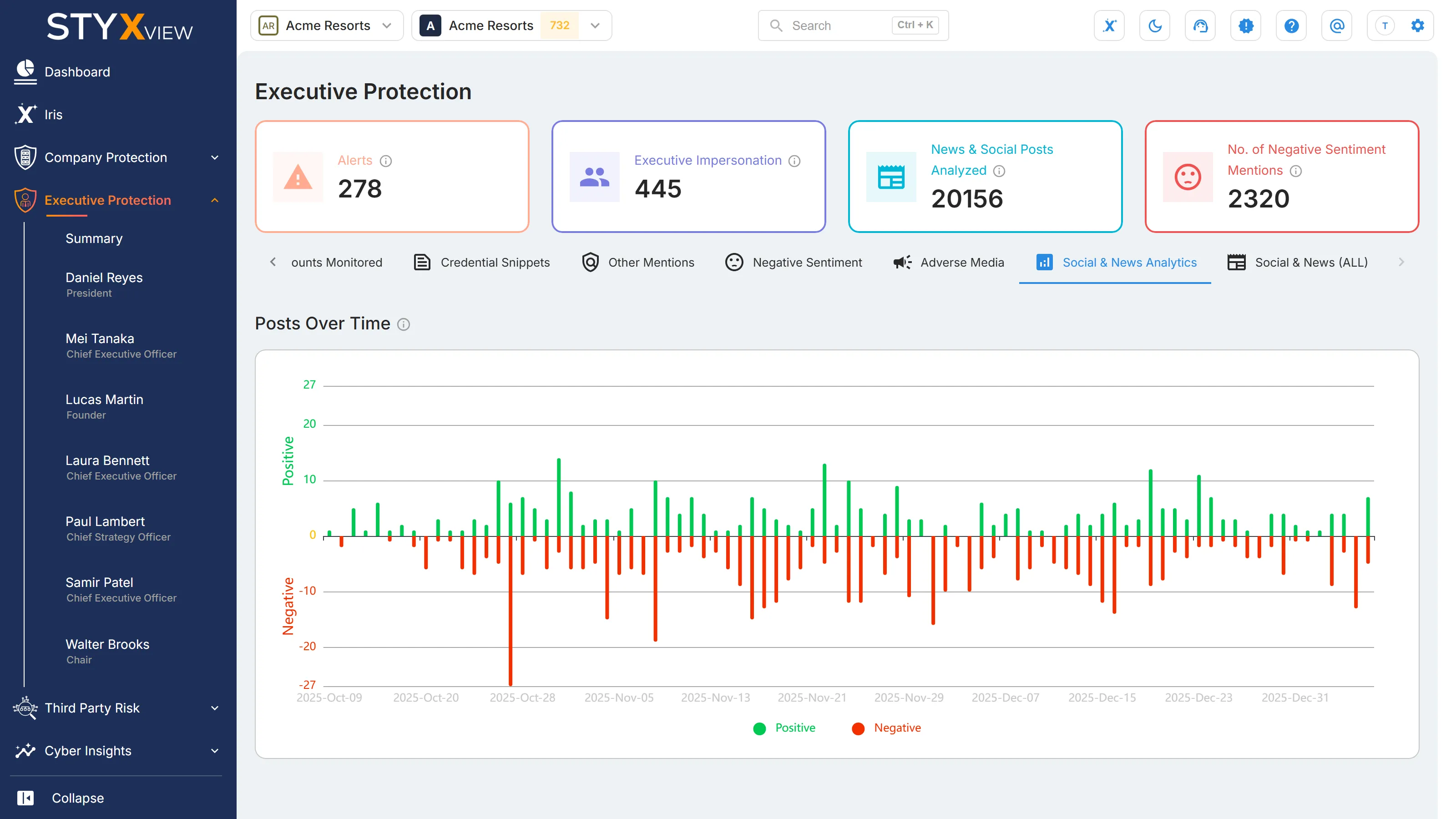The width and height of the screenshot is (1456, 819).
Task: Click the Alerts warning triangle icon
Action: [298, 177]
